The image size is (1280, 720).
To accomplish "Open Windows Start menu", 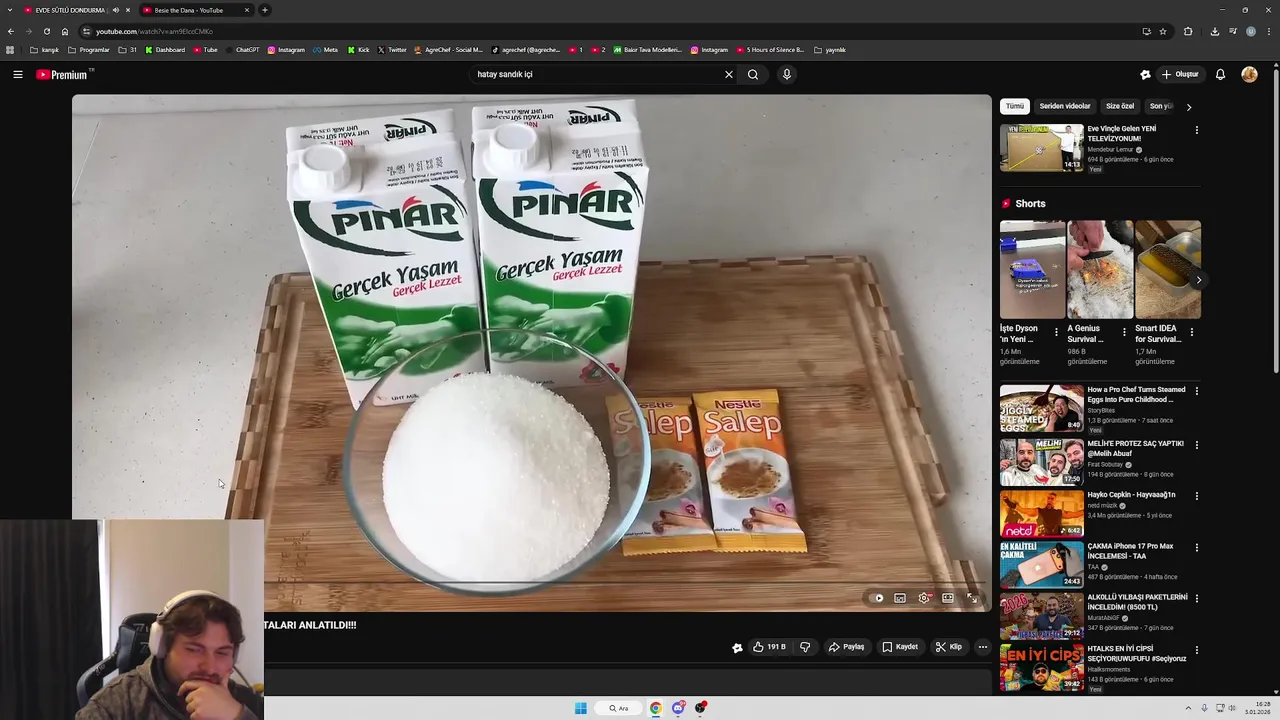I will [580, 708].
